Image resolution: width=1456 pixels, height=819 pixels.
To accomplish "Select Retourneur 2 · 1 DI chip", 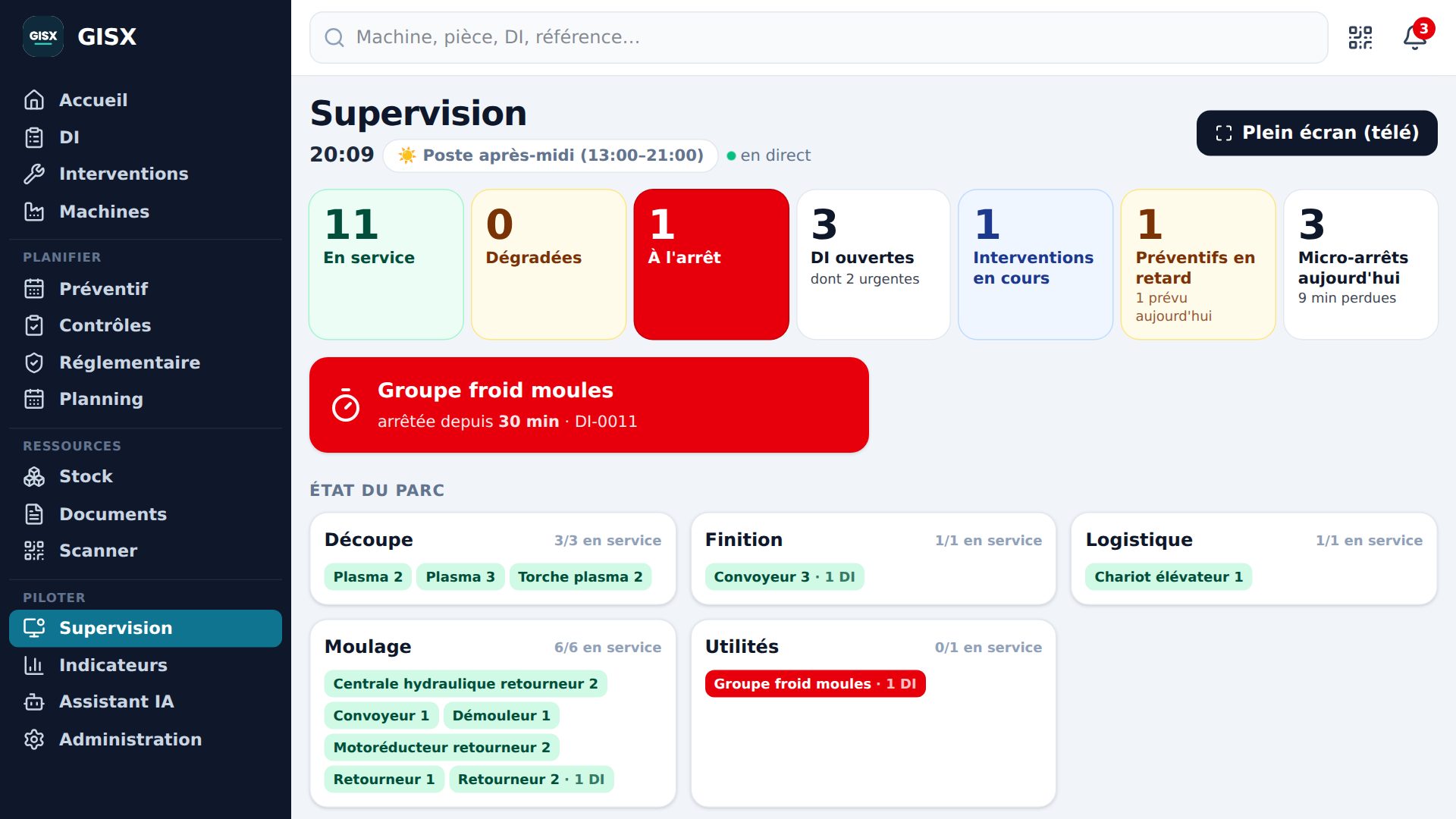I will (x=532, y=780).
